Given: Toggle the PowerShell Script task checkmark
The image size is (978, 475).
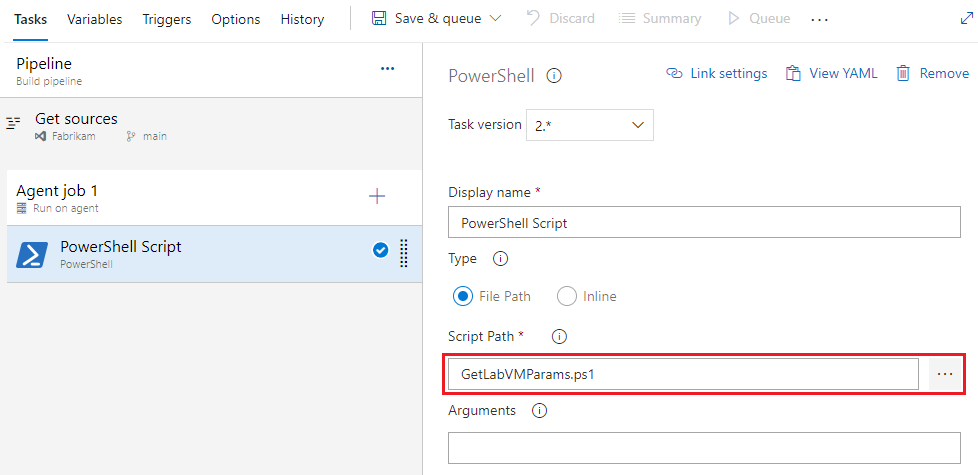Looking at the screenshot, I should pos(380,250).
